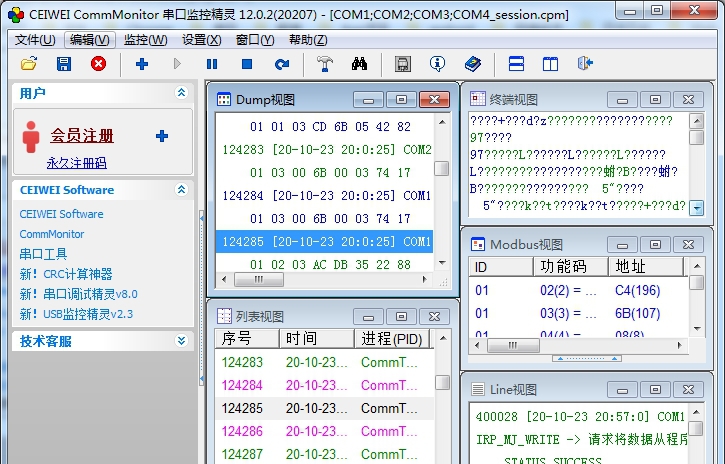725x464 pixels.
Task: Click the Line视图 window title icon
Action: (478, 390)
